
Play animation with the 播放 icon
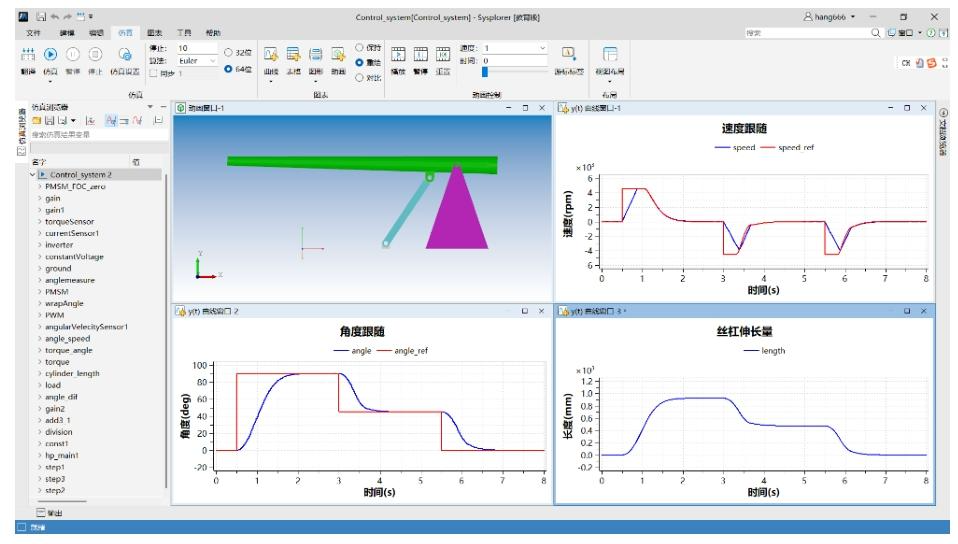point(398,55)
